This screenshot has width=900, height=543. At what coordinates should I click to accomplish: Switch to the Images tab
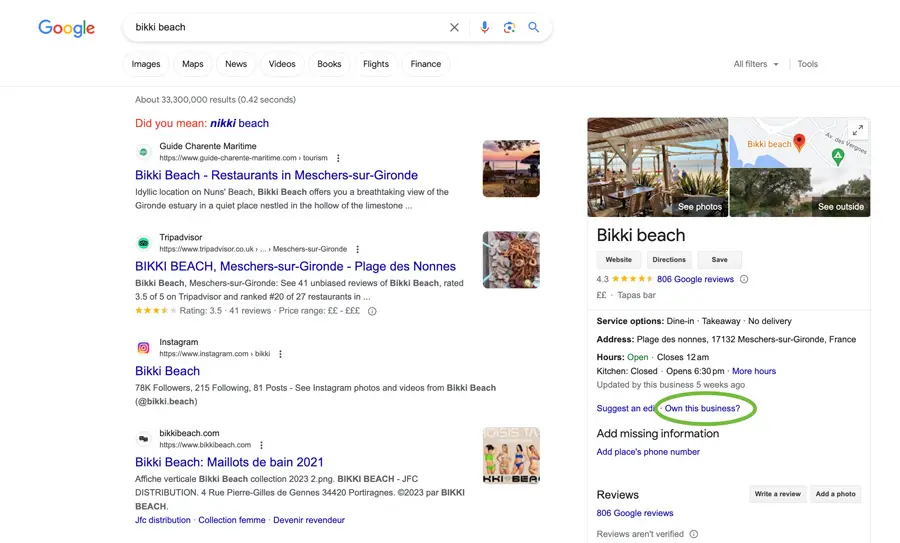click(x=146, y=64)
